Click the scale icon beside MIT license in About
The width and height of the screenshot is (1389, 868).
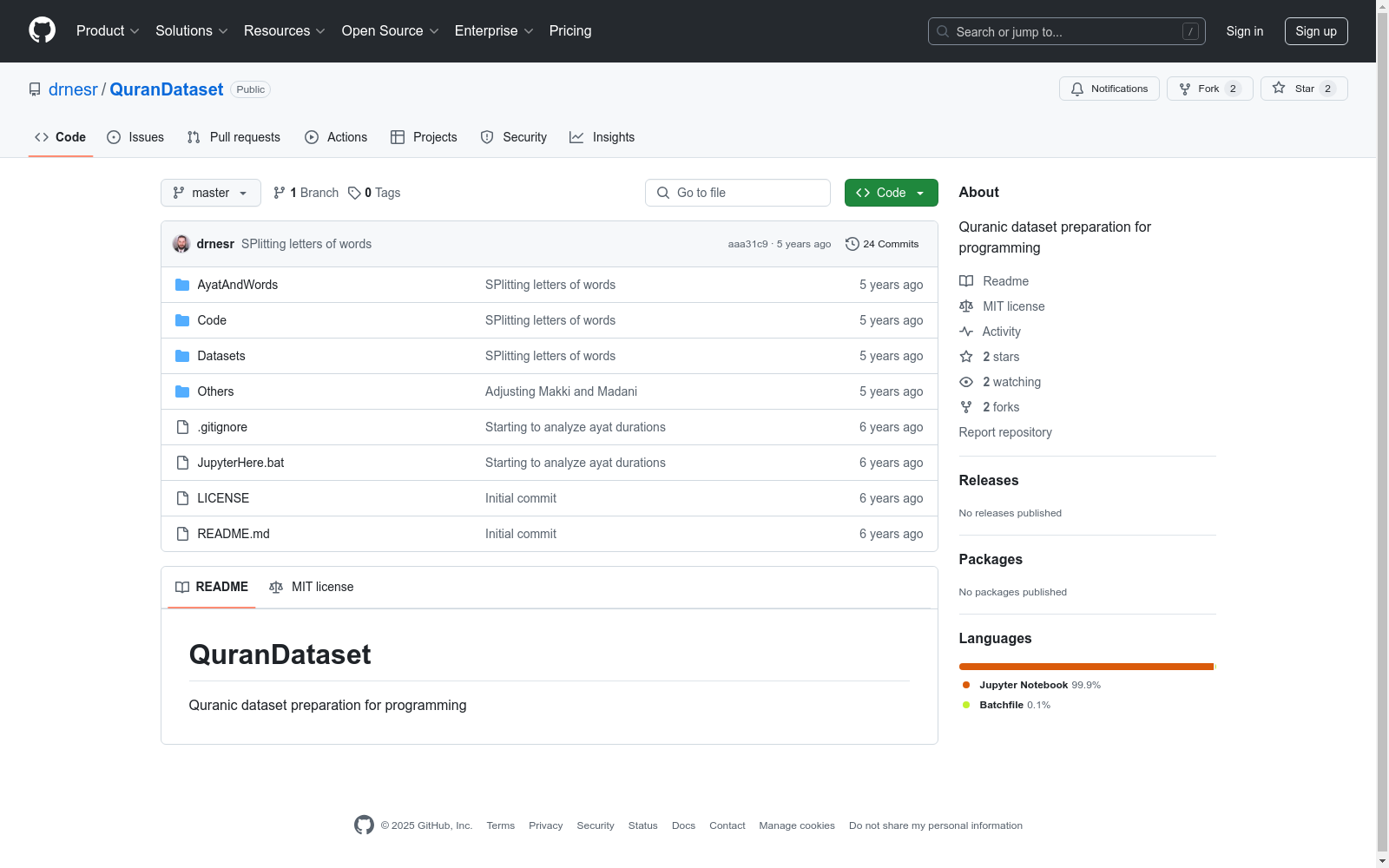point(966,306)
